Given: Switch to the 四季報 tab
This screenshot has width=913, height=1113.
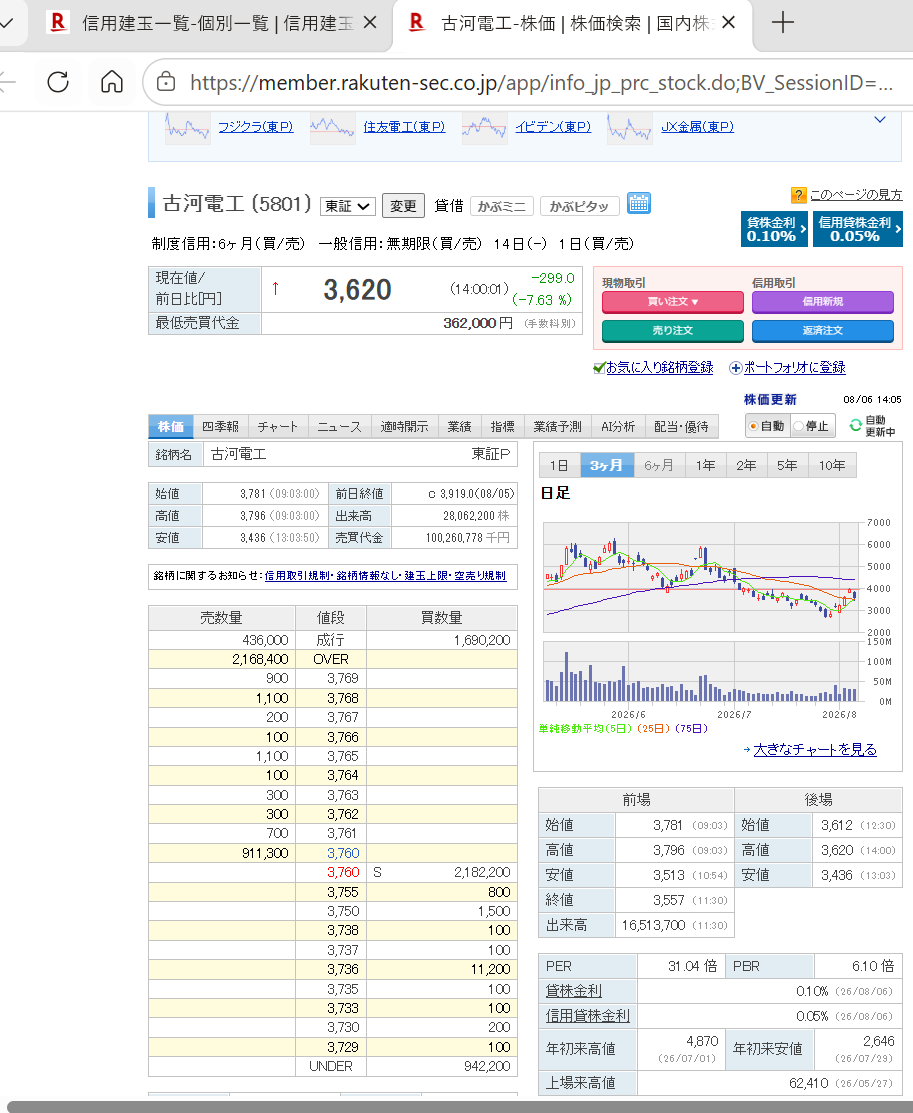Looking at the screenshot, I should pos(220,427).
